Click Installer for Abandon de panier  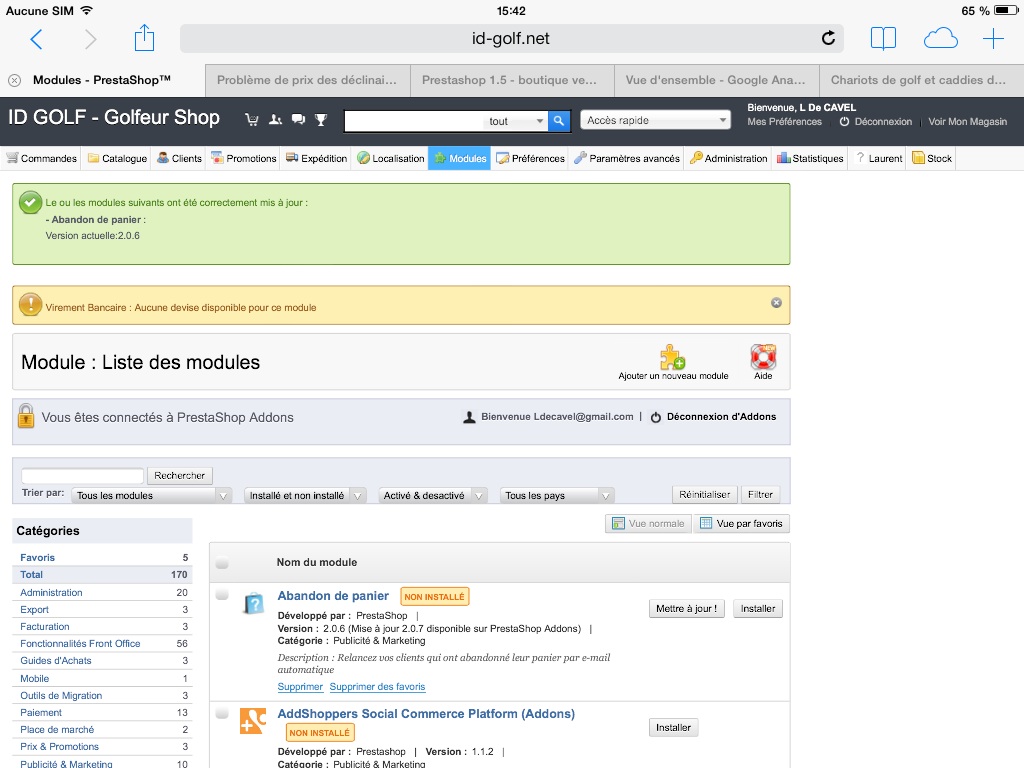coord(758,609)
